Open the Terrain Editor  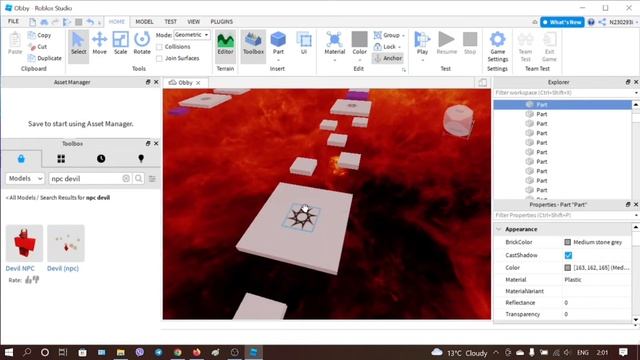[225, 44]
